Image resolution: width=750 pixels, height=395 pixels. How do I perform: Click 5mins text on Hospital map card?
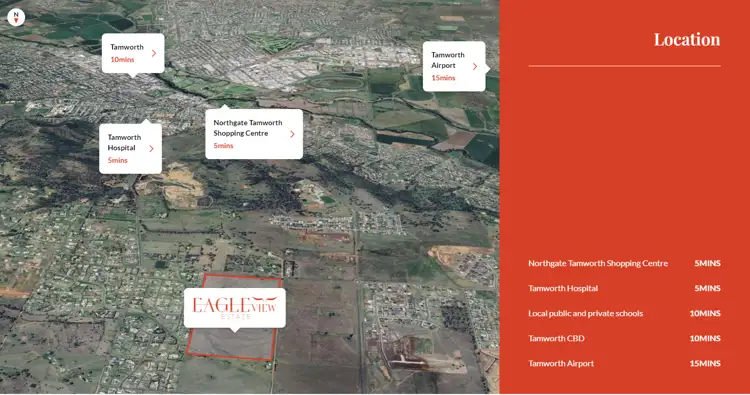coord(118,160)
